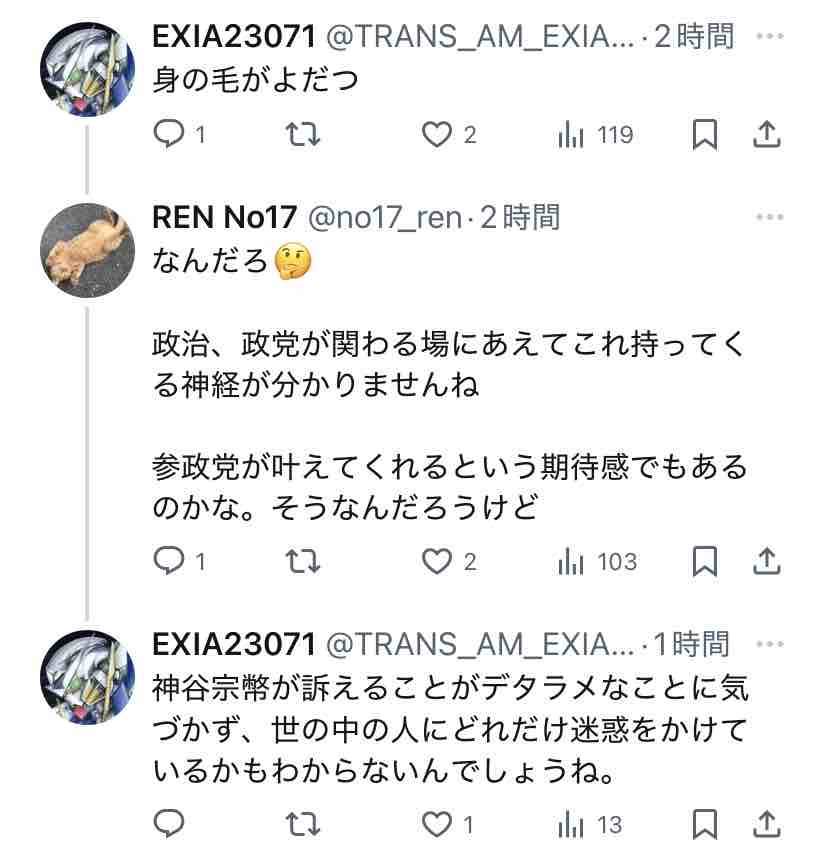
Task: Reply to EXIA23071's first tweet
Action: click(x=178, y=134)
